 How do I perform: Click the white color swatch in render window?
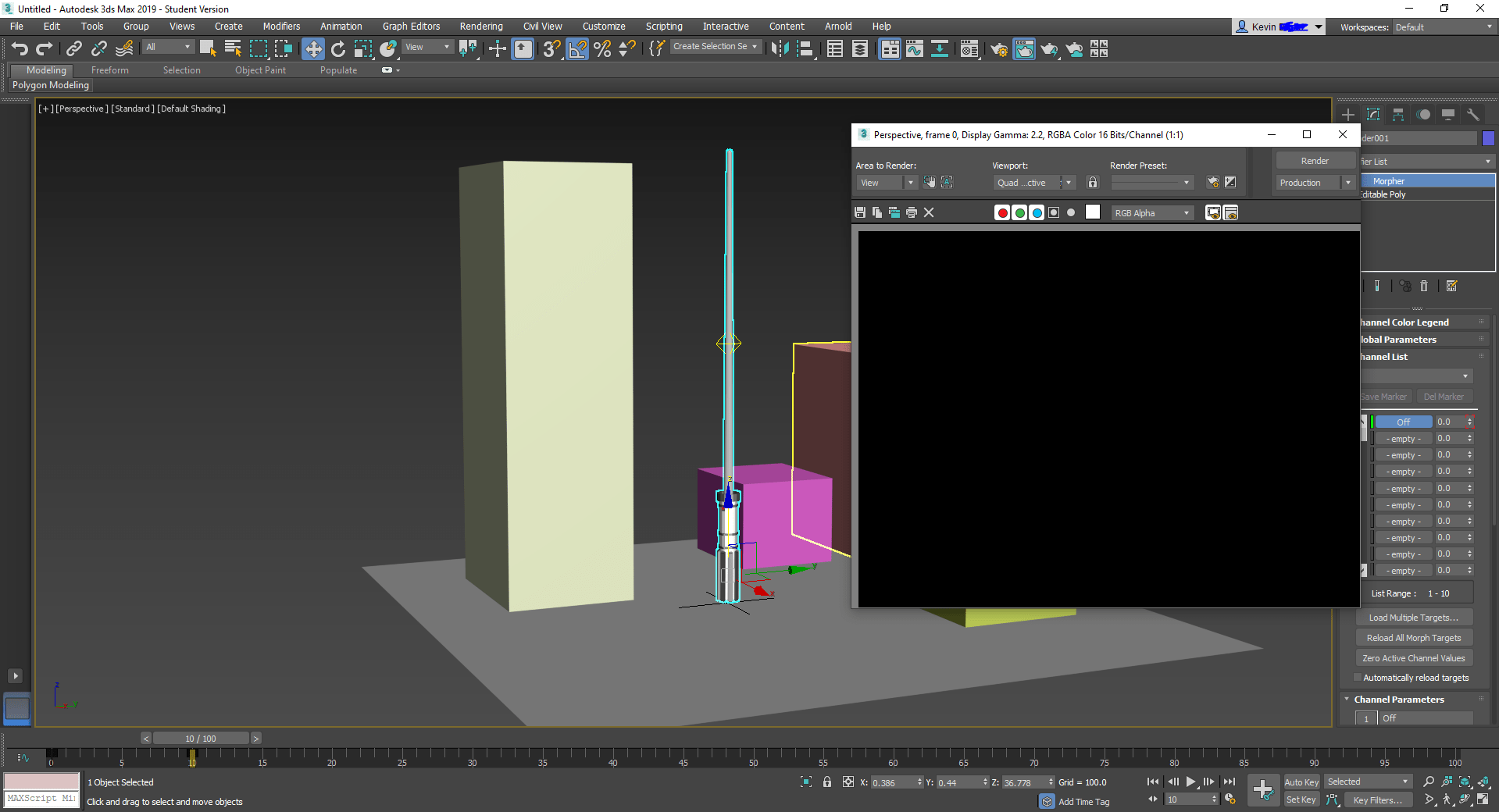(1092, 212)
